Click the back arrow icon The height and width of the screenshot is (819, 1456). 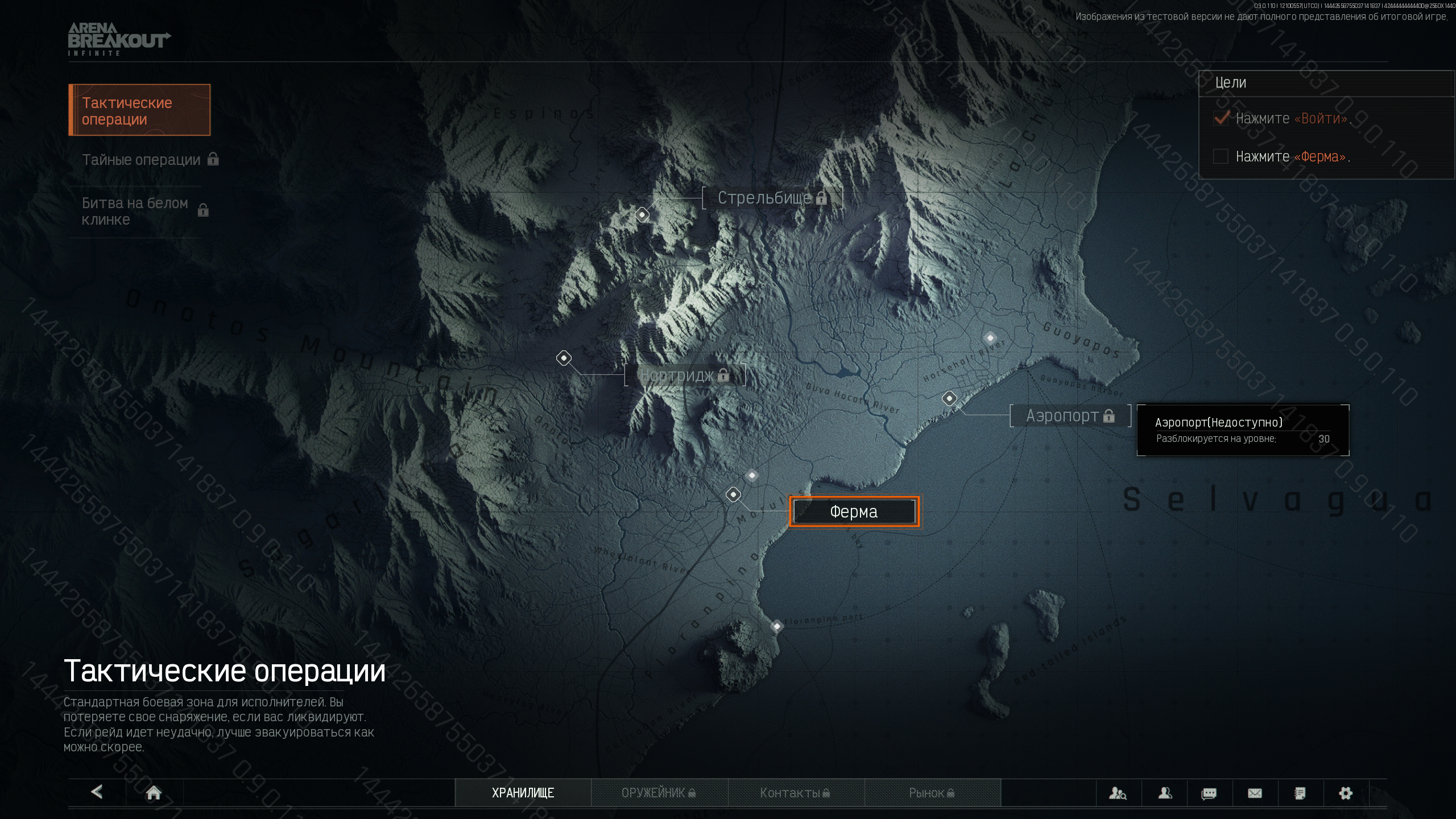97,792
